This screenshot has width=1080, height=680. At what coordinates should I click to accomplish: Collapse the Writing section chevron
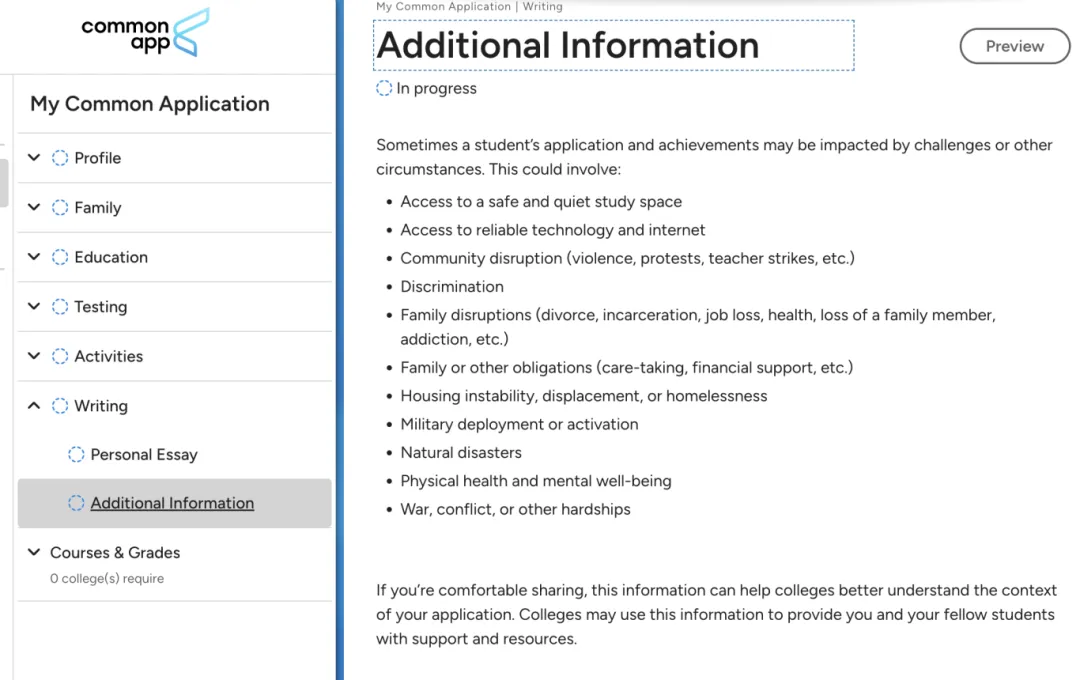point(34,406)
